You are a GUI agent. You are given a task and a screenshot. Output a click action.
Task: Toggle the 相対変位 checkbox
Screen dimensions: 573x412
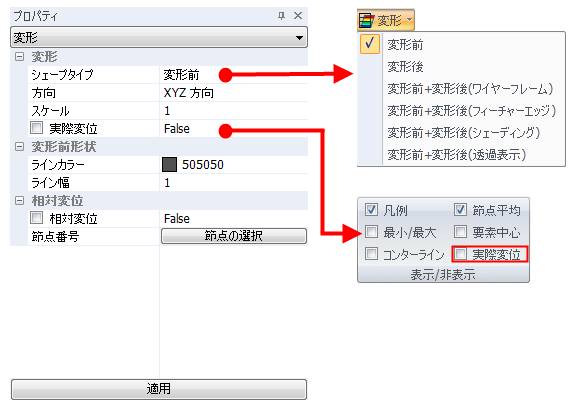pos(37,218)
